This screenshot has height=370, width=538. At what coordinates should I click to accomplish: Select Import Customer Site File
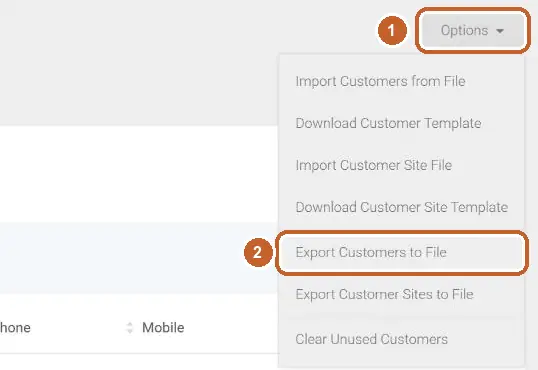[374, 165]
